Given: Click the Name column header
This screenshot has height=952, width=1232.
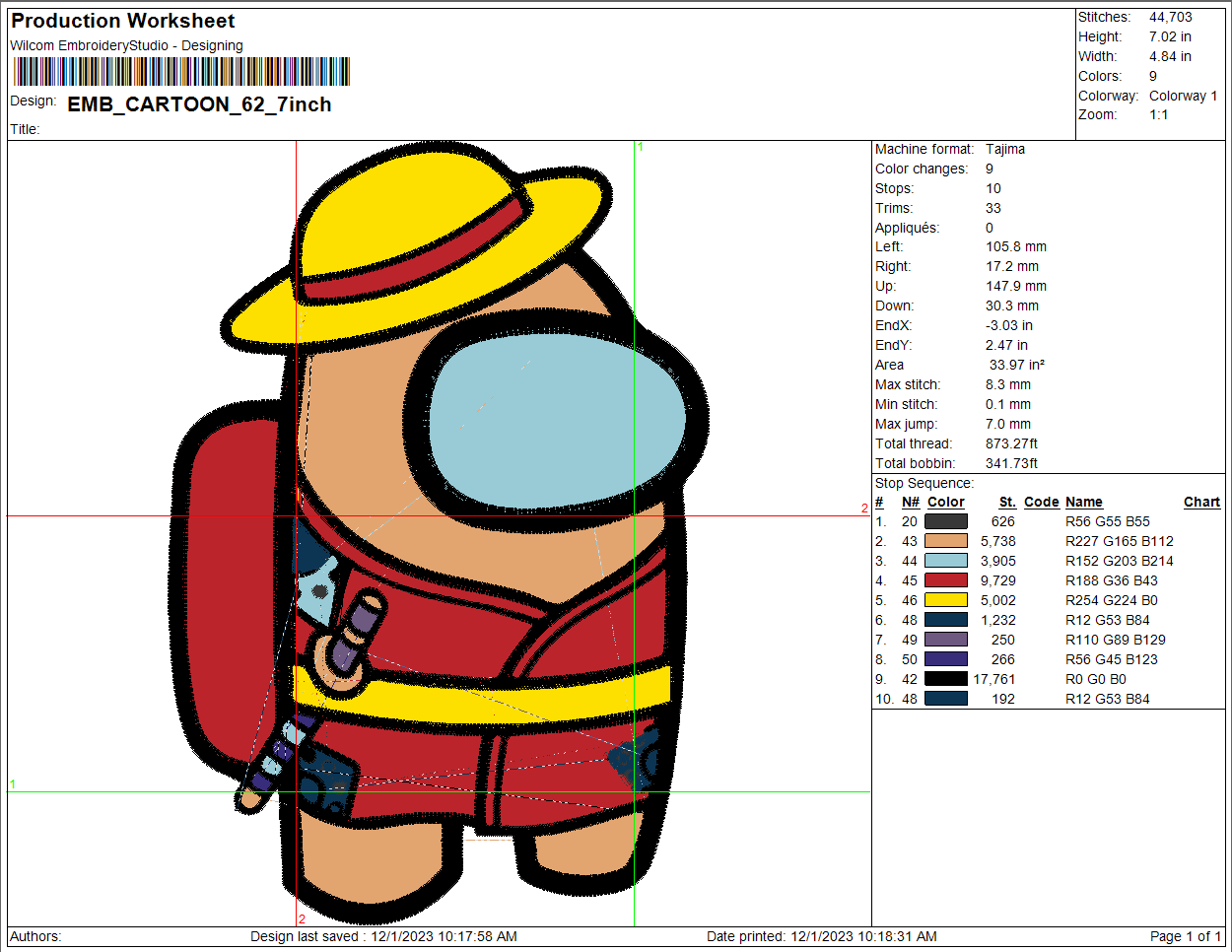Looking at the screenshot, I should click(1083, 502).
